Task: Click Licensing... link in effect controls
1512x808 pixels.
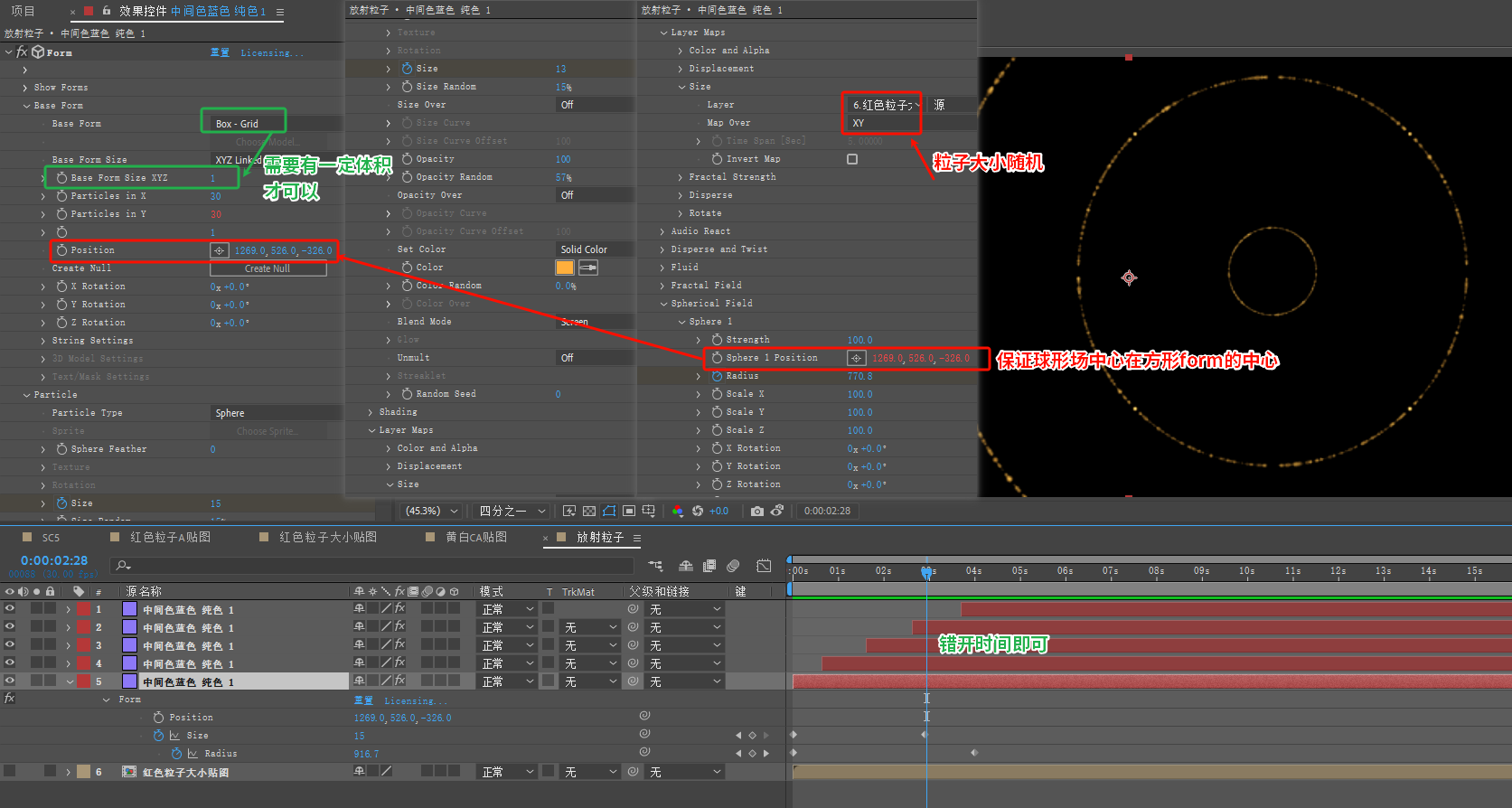Action: 271,53
